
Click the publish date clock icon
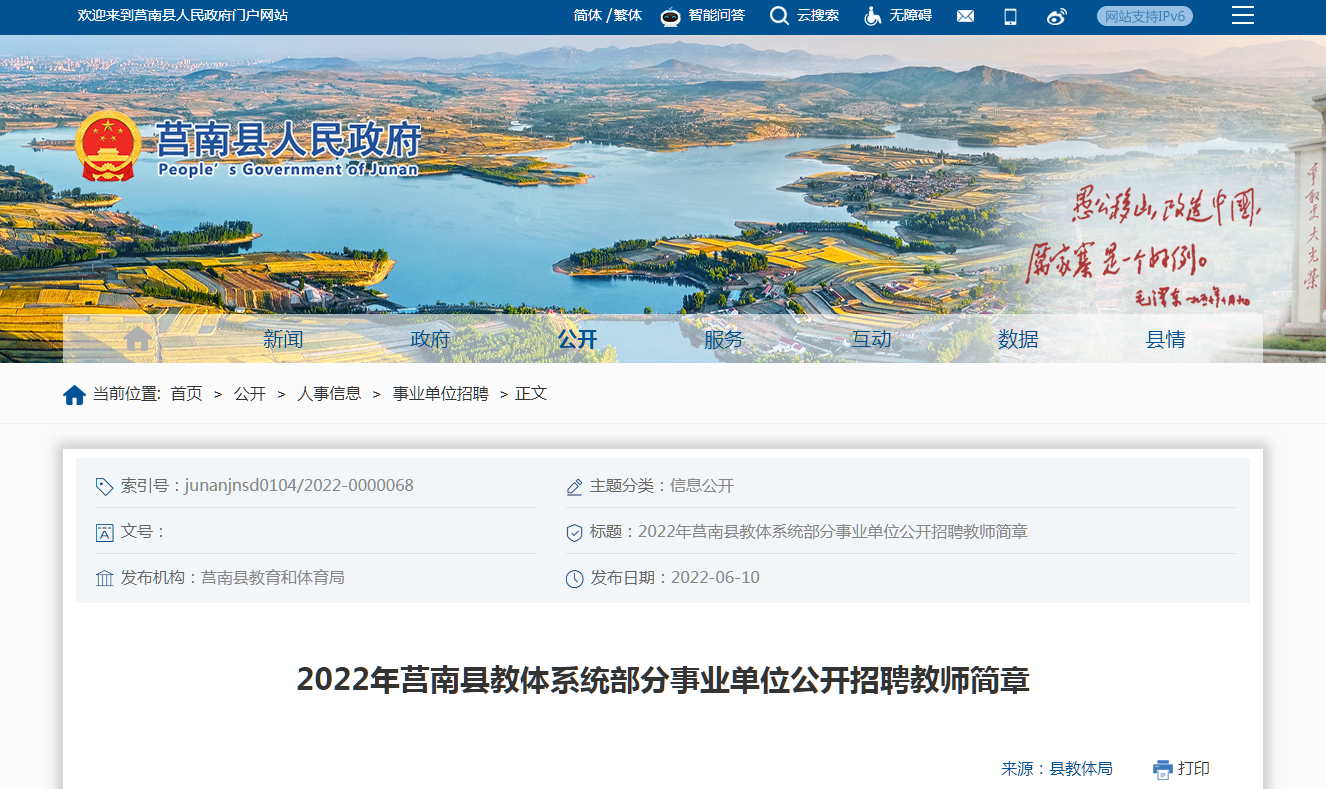click(x=574, y=579)
